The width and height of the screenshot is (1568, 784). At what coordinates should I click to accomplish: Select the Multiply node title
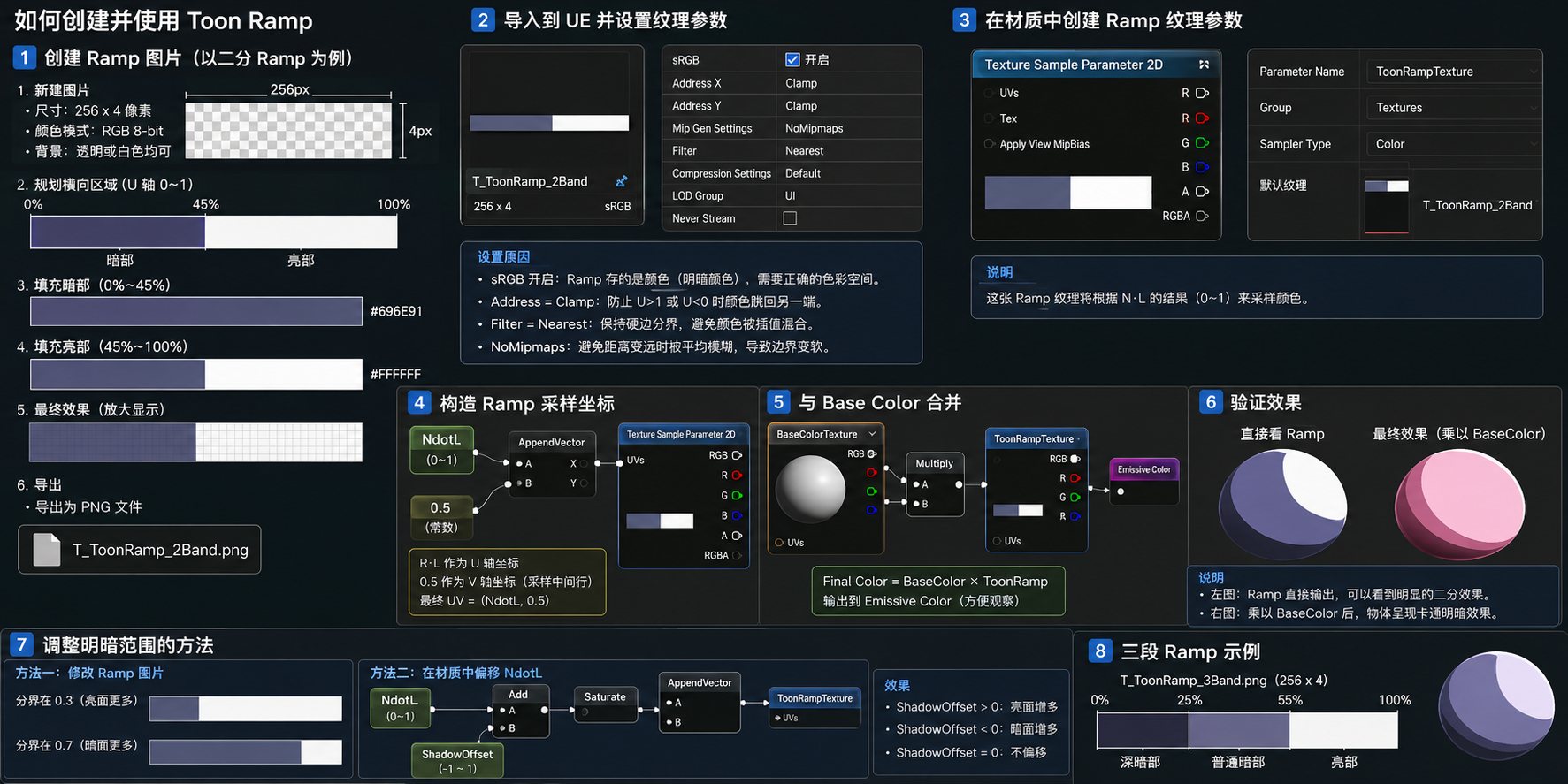[x=934, y=463]
